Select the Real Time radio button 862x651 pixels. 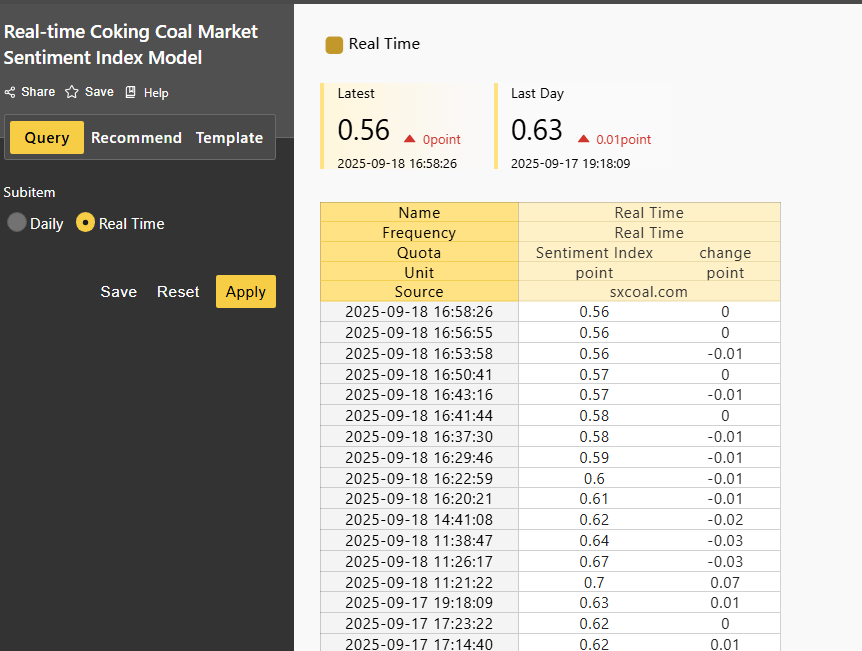[86, 223]
